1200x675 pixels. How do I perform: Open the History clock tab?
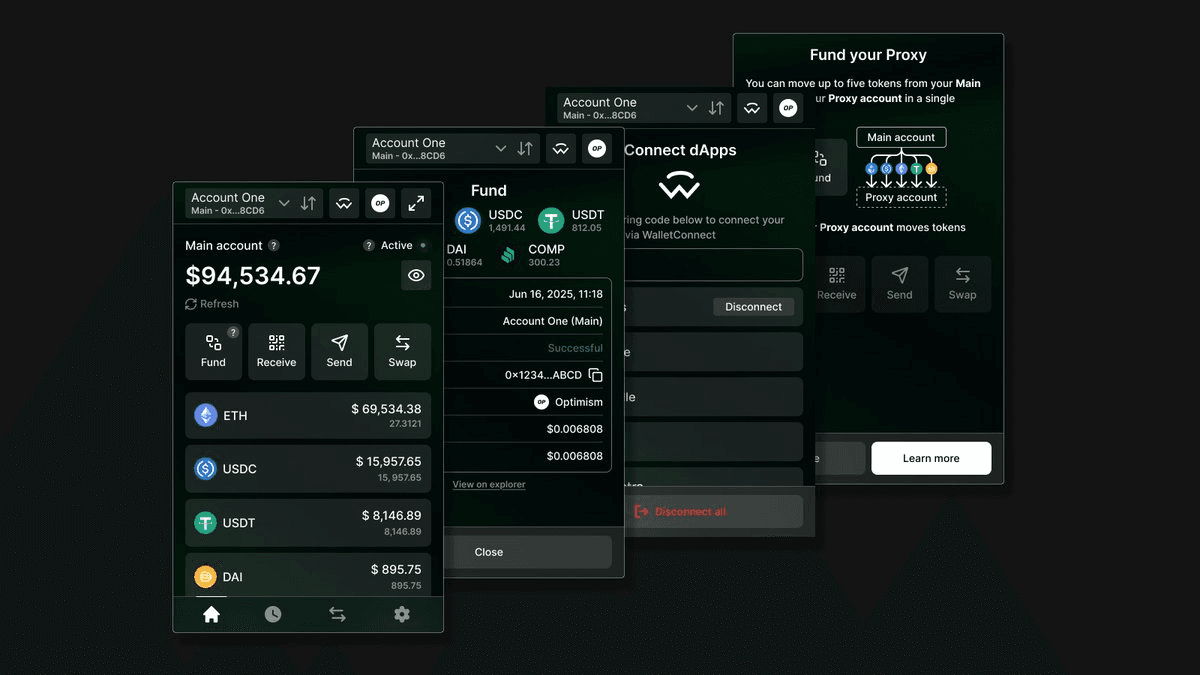click(273, 615)
